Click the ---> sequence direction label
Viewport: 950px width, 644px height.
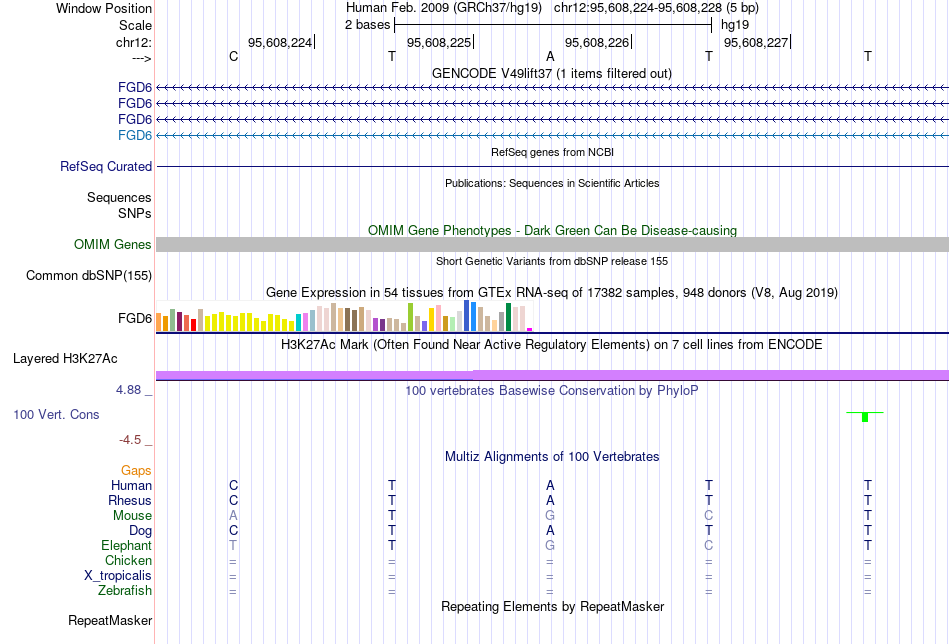coord(141,58)
